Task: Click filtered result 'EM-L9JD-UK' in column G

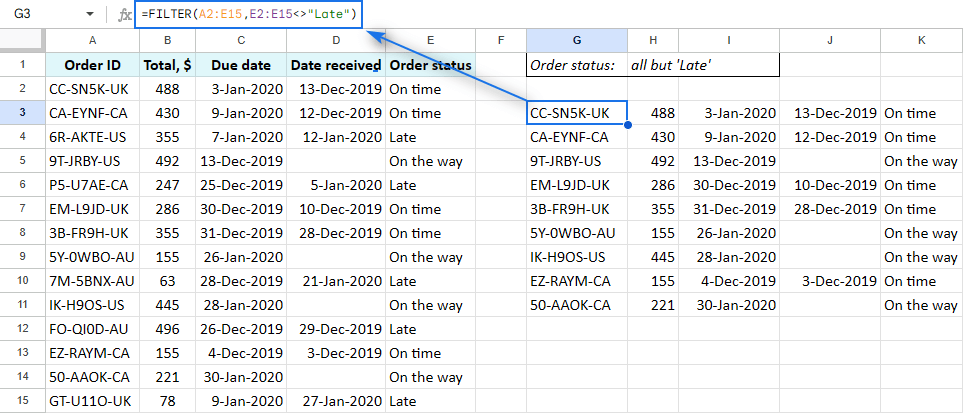Action: 577,185
